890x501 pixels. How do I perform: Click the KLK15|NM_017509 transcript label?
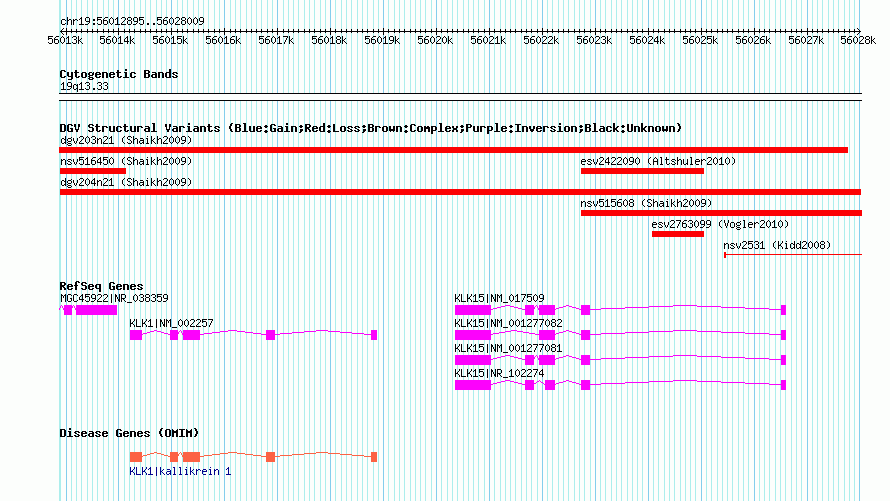click(x=499, y=298)
